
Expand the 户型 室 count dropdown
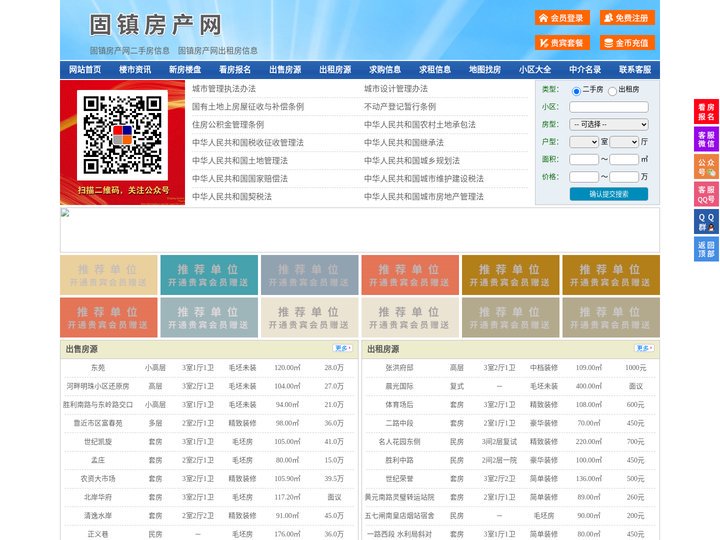584,142
